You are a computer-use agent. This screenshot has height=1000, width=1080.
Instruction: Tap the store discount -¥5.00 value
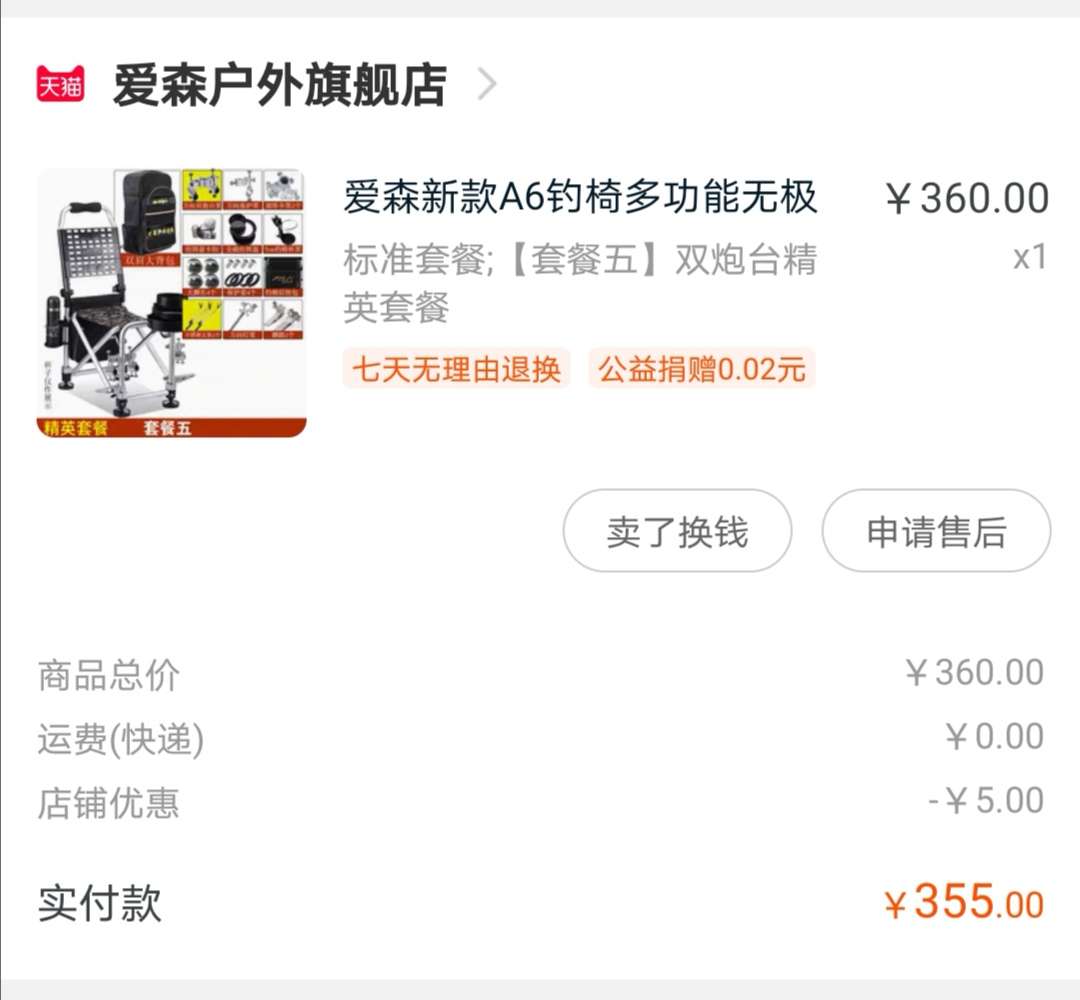(986, 801)
